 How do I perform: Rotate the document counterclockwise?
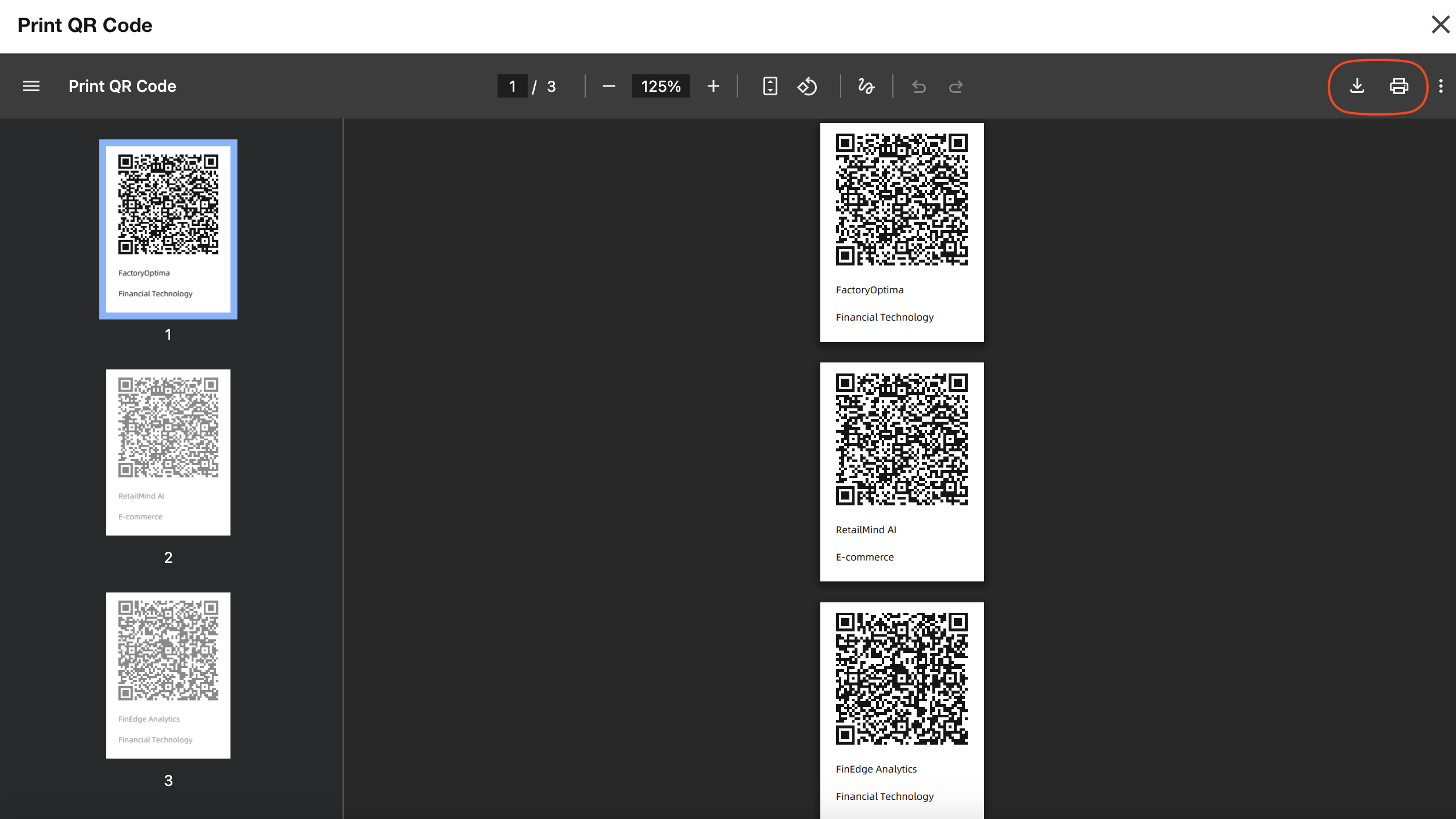[808, 87]
